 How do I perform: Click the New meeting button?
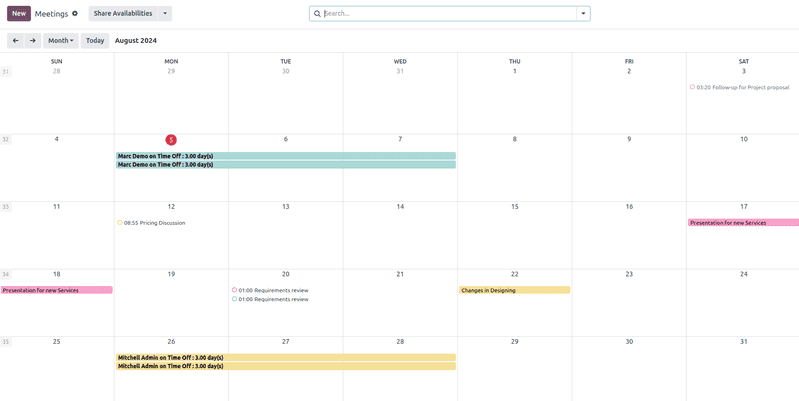[19, 14]
